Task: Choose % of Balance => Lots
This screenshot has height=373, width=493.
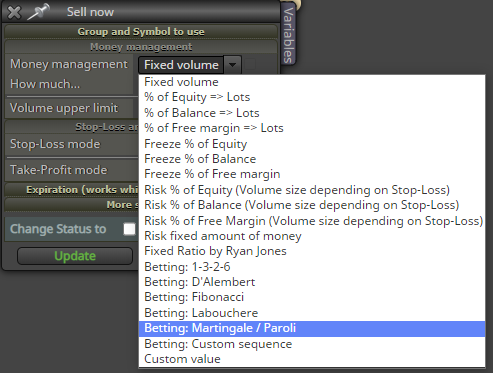Action: click(312, 113)
